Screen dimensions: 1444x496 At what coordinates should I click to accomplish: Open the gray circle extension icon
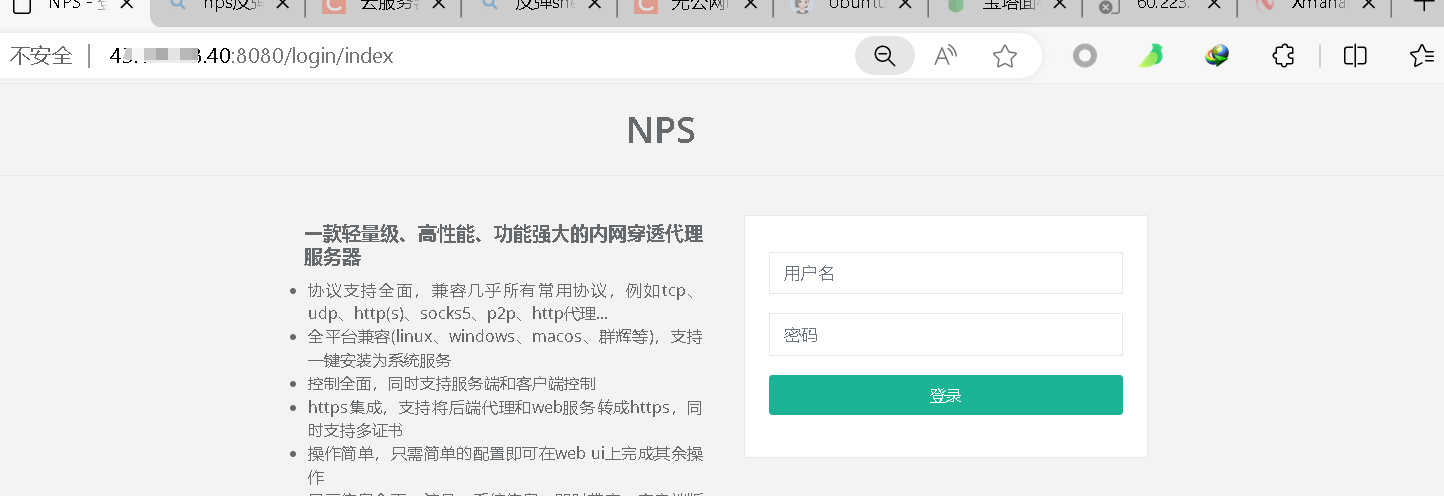tap(1085, 56)
